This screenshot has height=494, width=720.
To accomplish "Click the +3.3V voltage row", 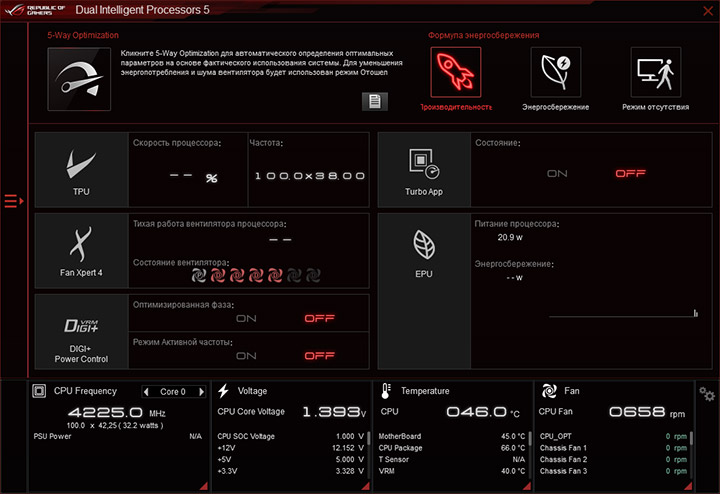I will [291, 471].
